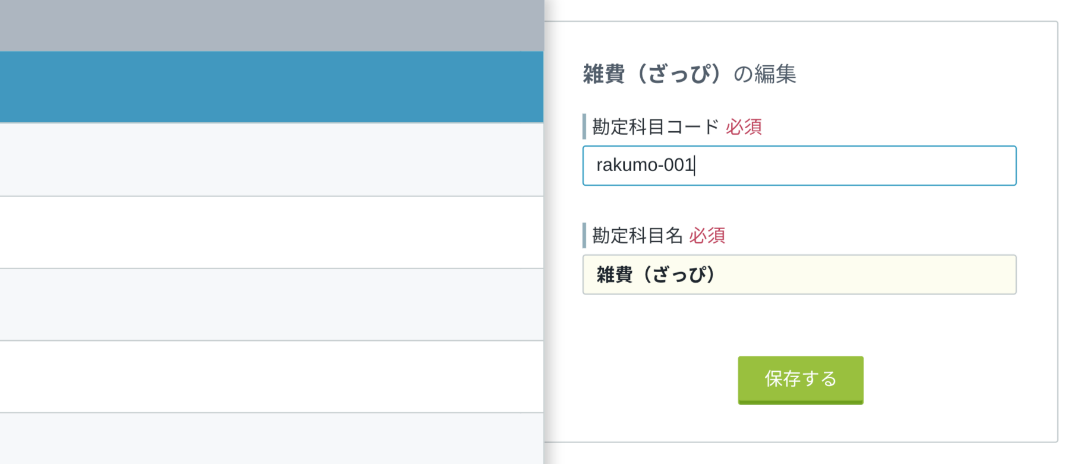Screen dimensions: 1076x464
Task: Click the の編集 part of the heading
Action: click(764, 73)
